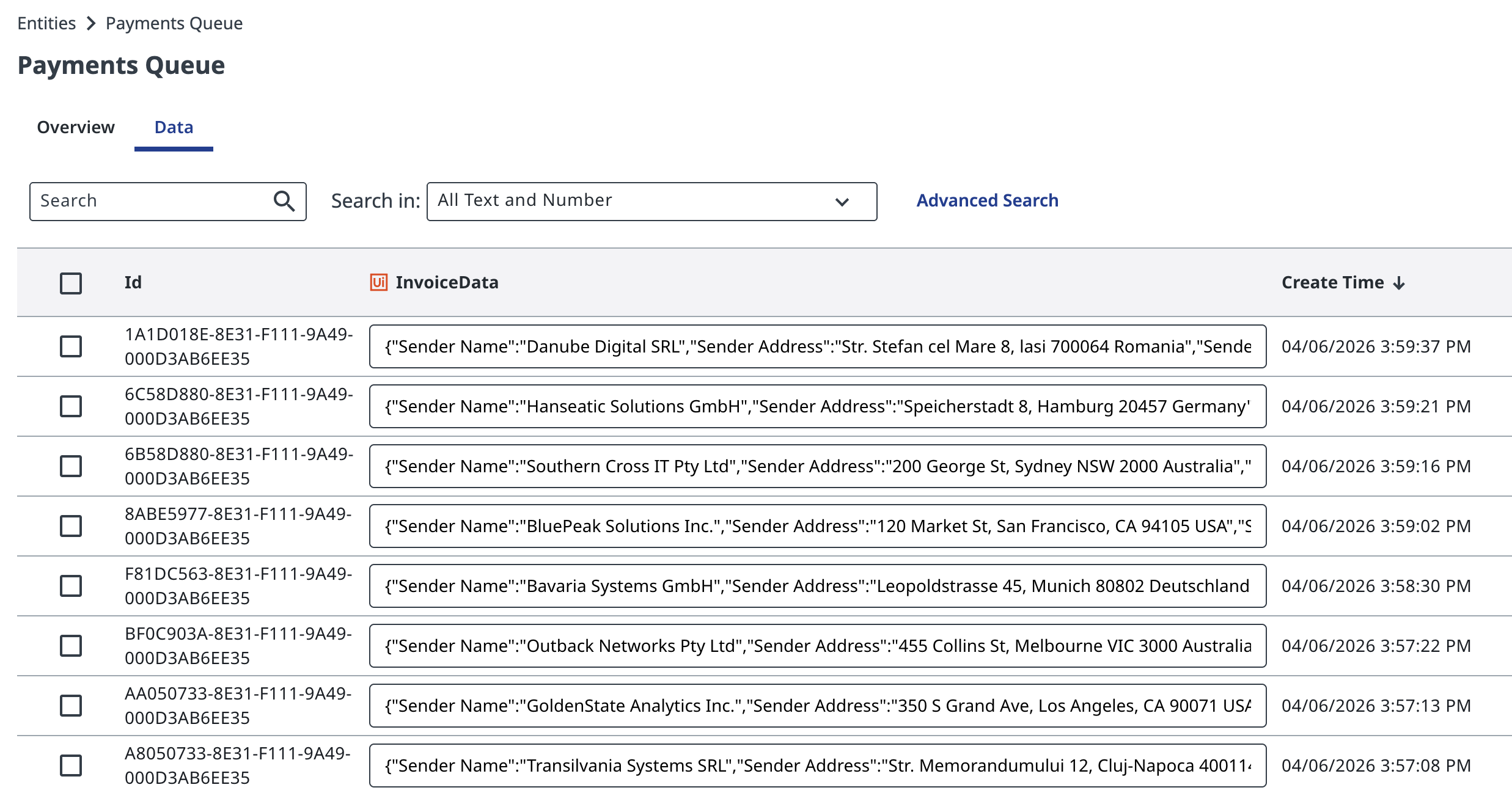Click Id BF0C903A-8E31-F111-9A49-000D3AB6EE35
This screenshot has height=793, width=1512.
pyautogui.click(x=239, y=646)
